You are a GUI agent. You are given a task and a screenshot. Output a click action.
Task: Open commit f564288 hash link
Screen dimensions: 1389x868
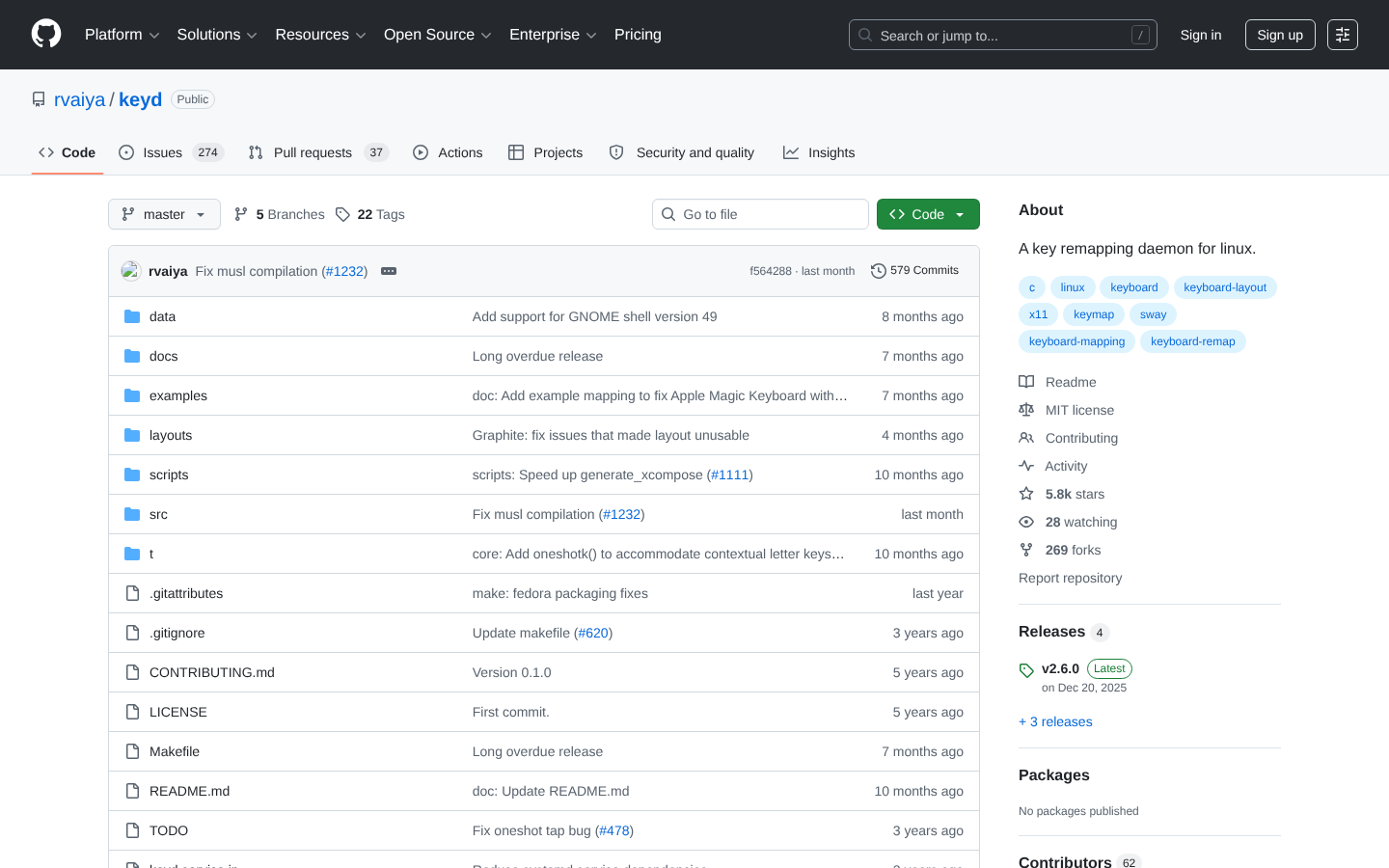click(x=771, y=271)
